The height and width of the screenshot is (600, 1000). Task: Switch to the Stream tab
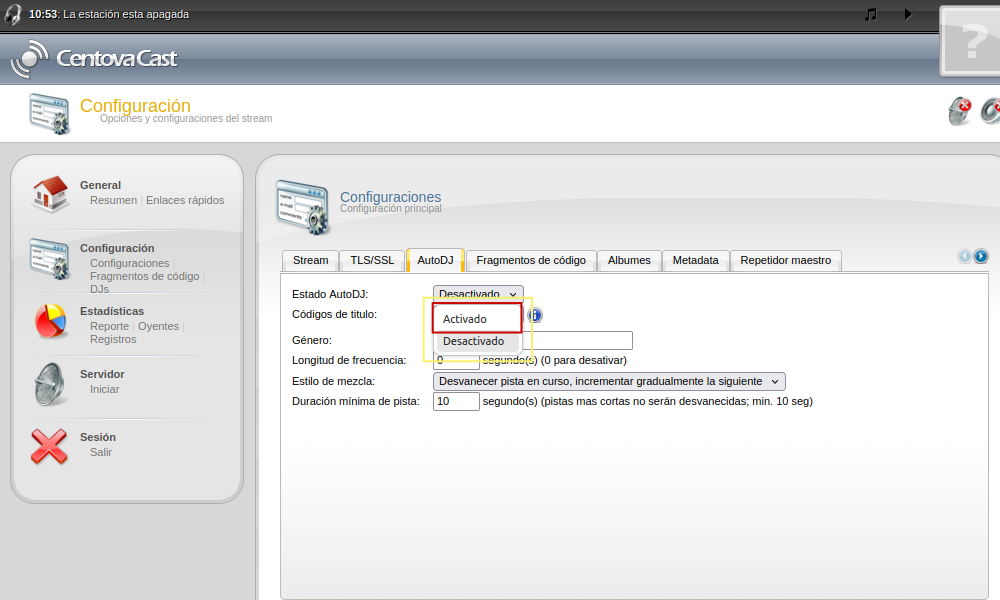coord(310,260)
